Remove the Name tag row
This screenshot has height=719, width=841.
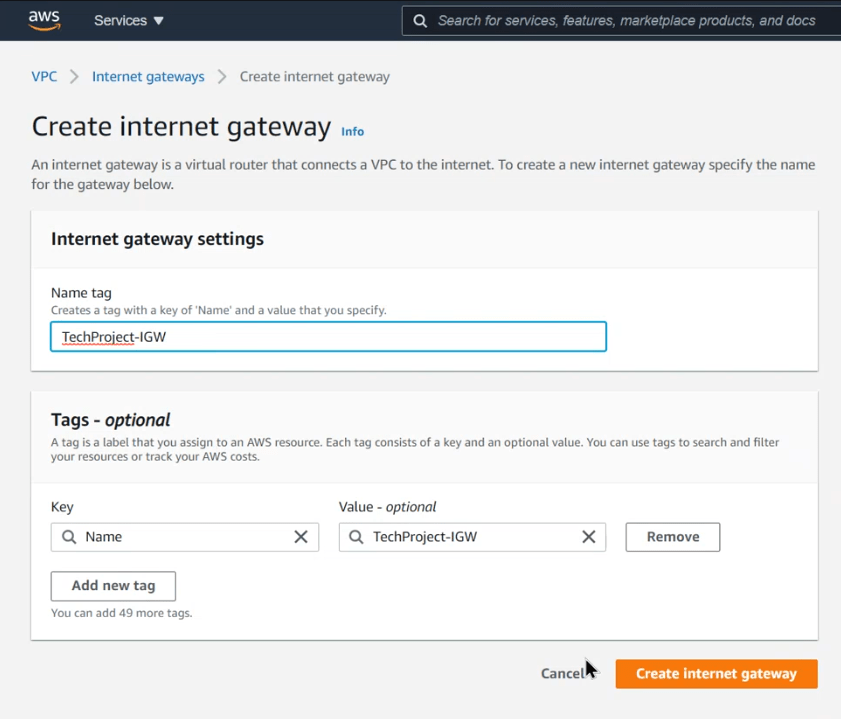pyautogui.click(x=672, y=537)
